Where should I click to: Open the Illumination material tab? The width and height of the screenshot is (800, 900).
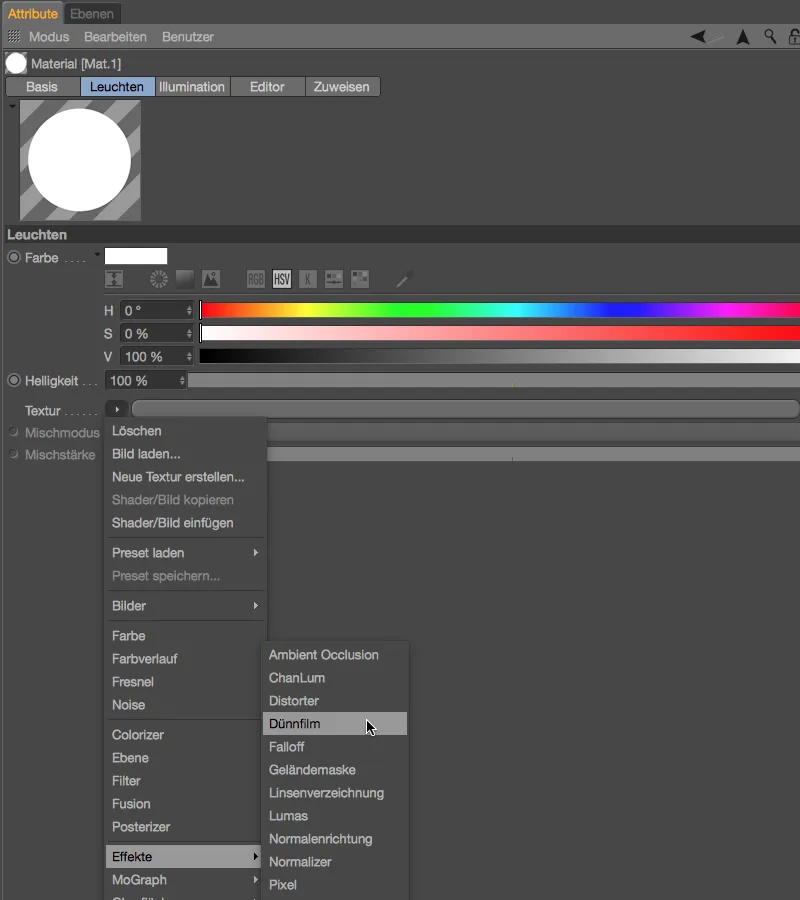tap(192, 87)
